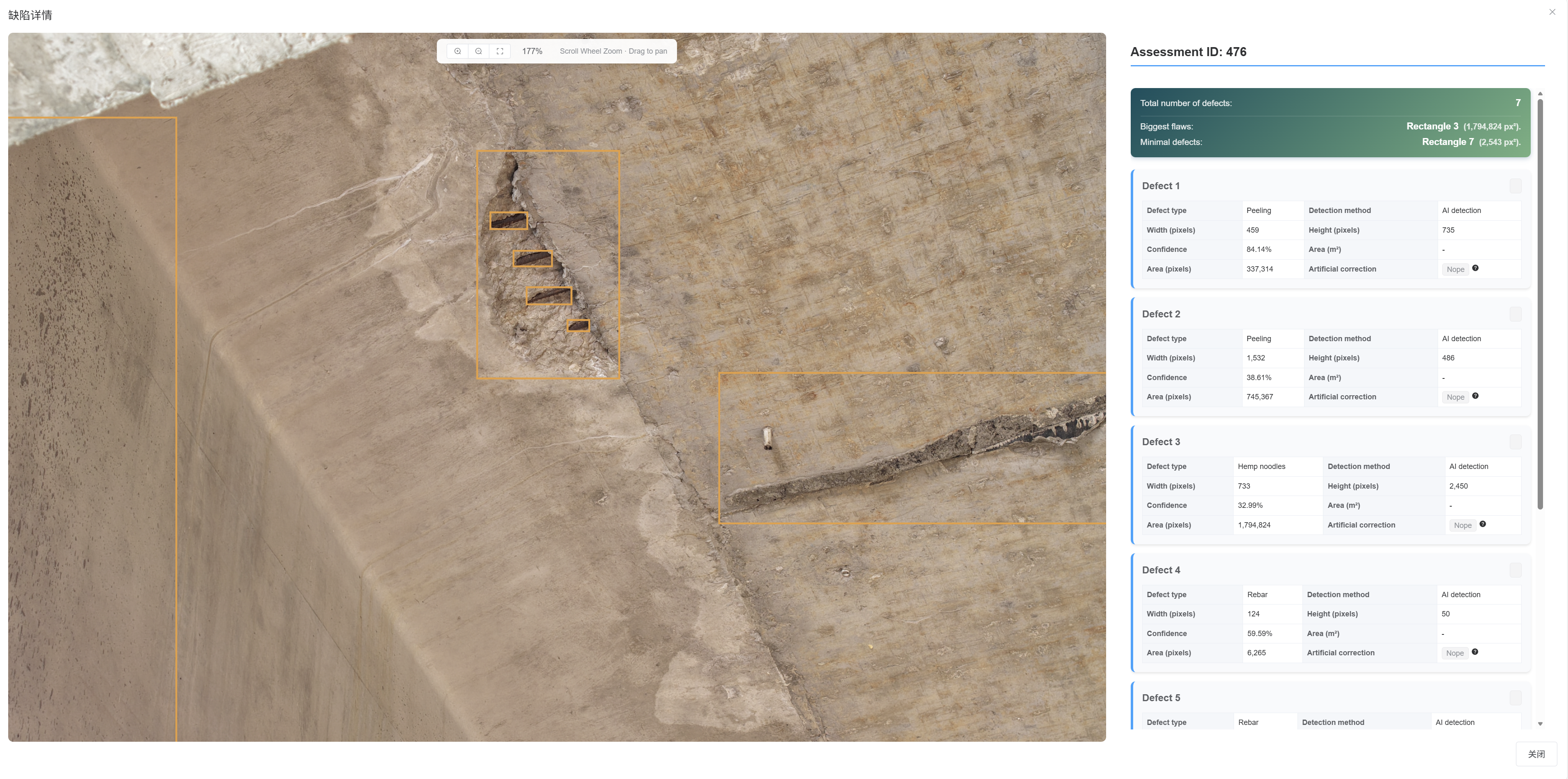
Task: Toggle the square button on Defect 4 card
Action: pos(1516,570)
